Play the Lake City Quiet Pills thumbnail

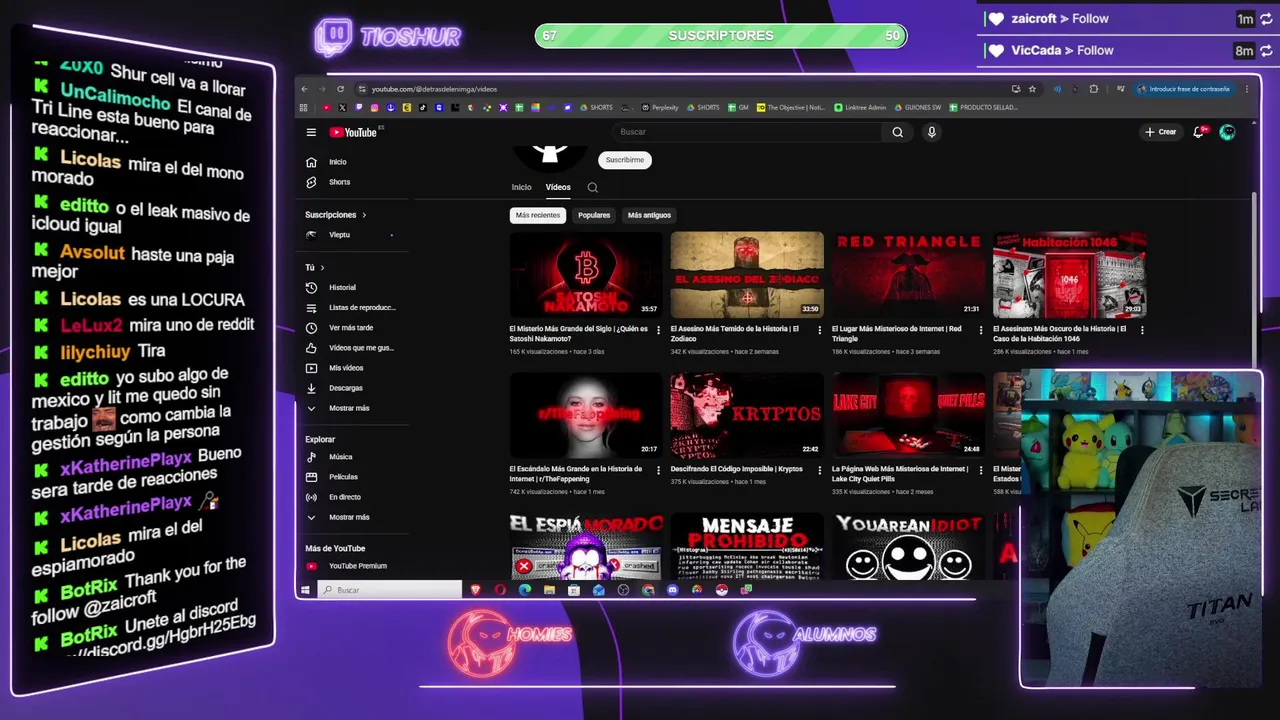(908, 415)
